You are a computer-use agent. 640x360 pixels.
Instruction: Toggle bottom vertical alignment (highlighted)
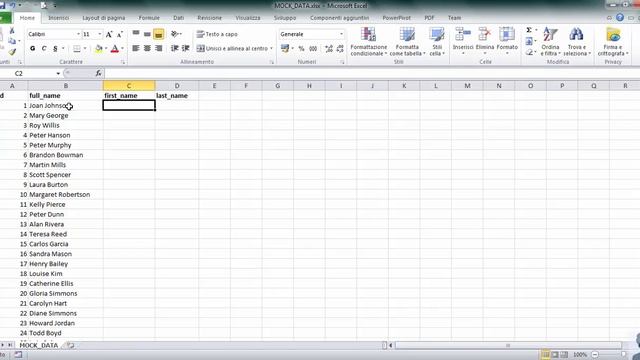tap(159, 34)
